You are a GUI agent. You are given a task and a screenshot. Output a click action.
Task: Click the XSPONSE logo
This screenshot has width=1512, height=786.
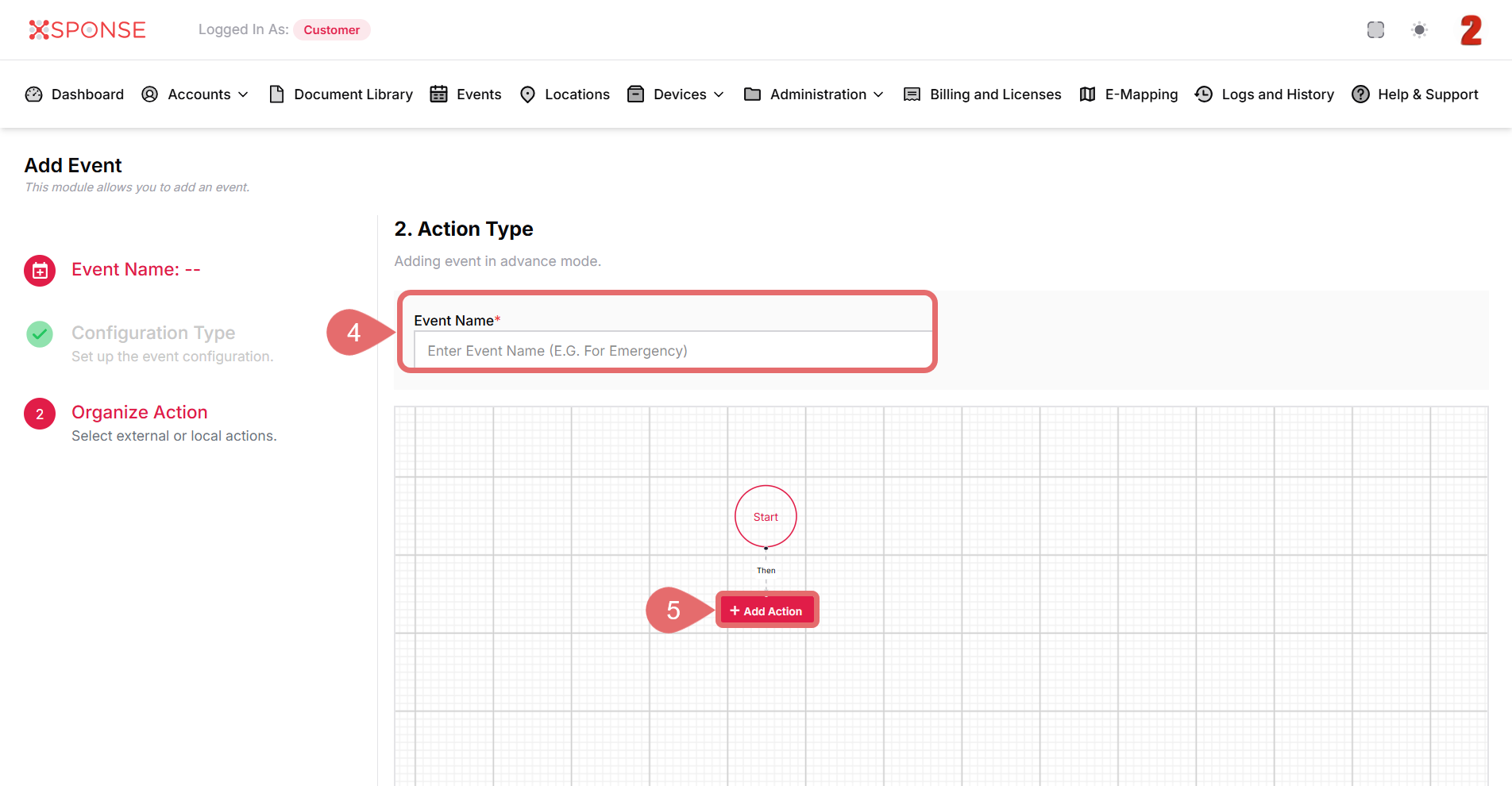(87, 30)
